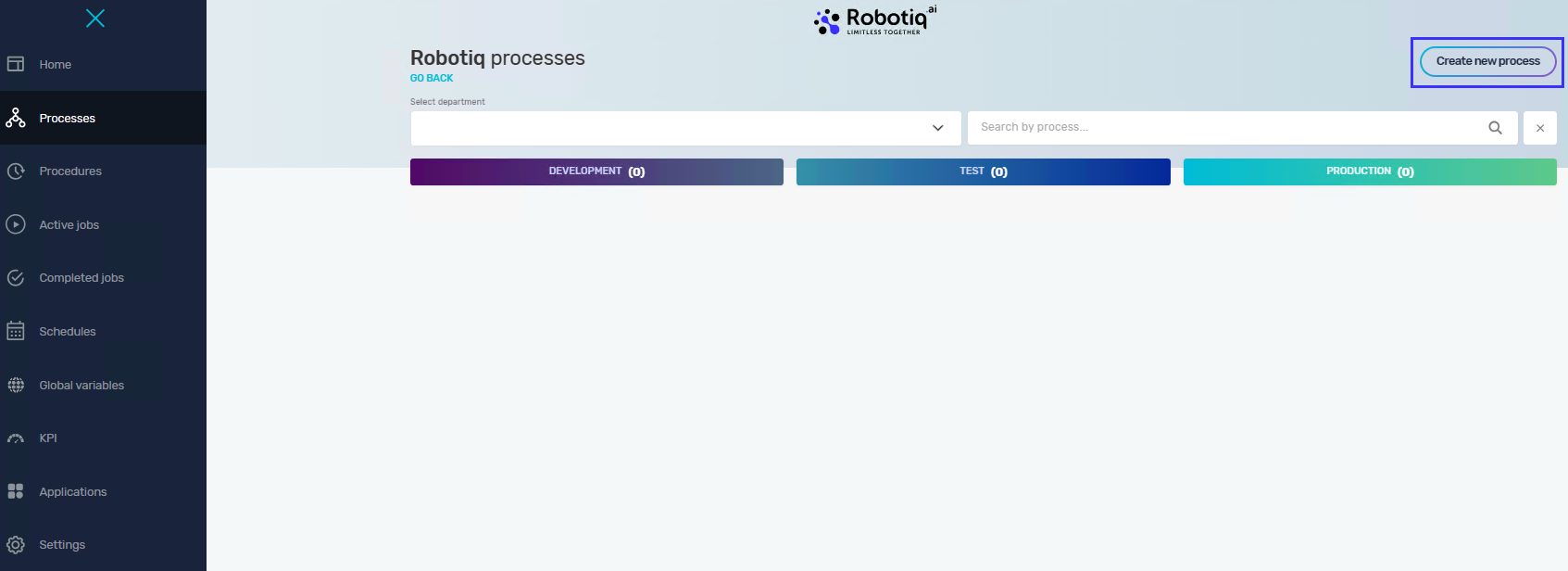Click the Processes node icon

click(x=16, y=118)
